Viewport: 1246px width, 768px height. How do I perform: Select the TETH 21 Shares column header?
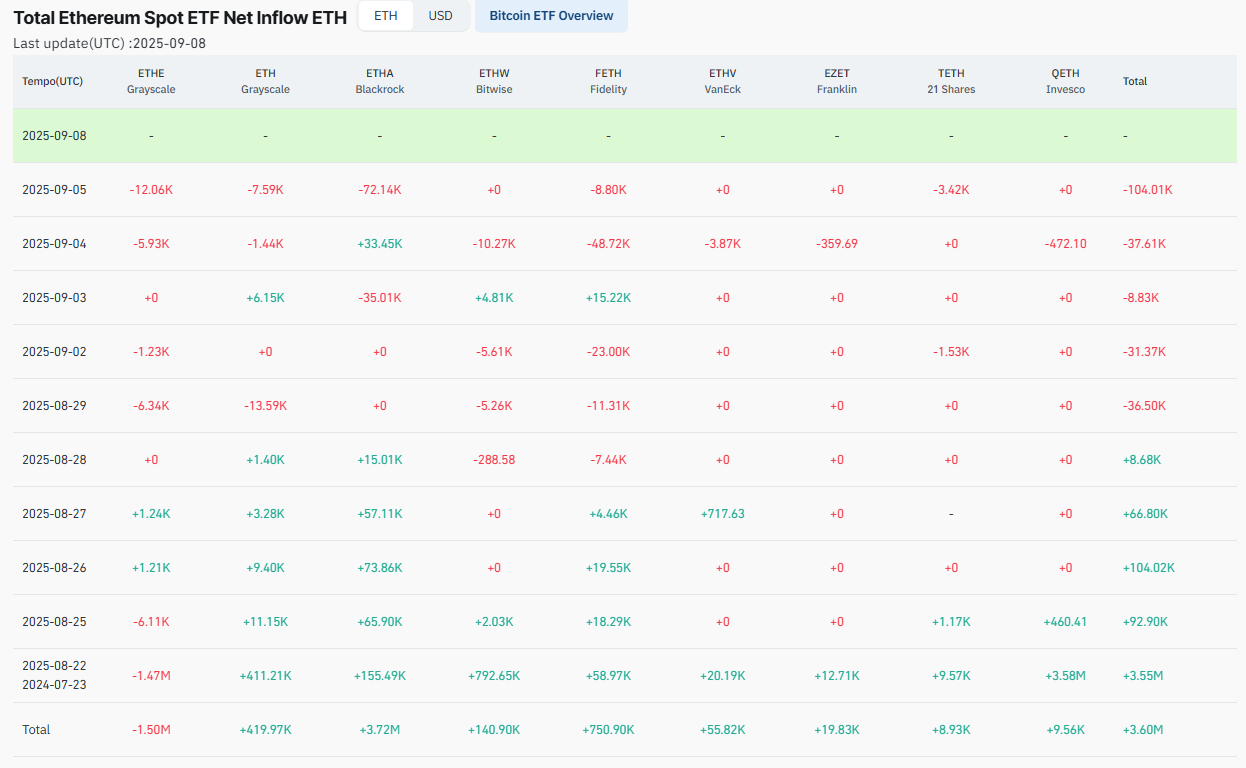951,81
